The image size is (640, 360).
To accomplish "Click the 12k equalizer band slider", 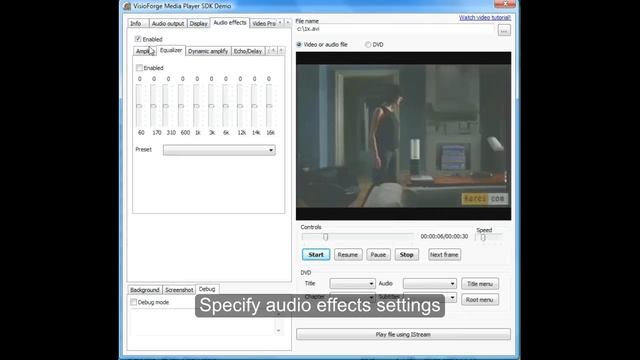I will pyautogui.click(x=240, y=106).
